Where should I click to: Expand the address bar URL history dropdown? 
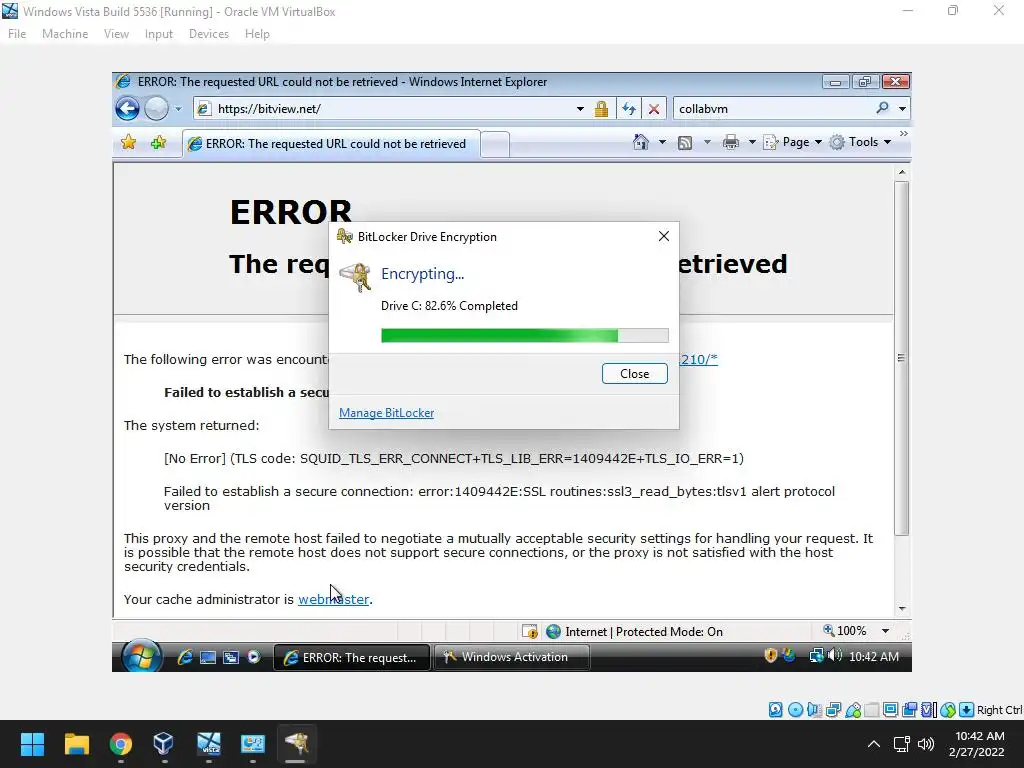(580, 109)
